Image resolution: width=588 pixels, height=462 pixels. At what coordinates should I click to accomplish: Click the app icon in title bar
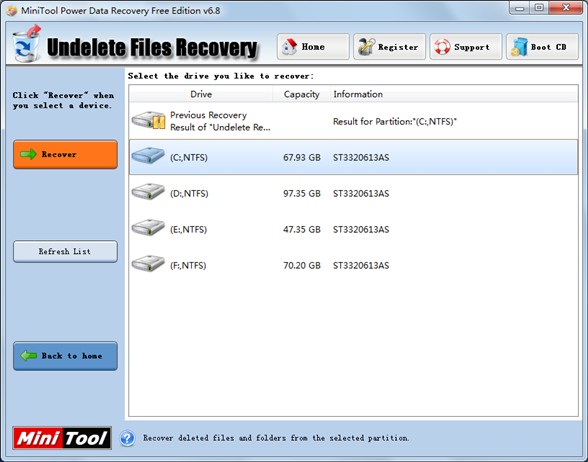[12, 10]
